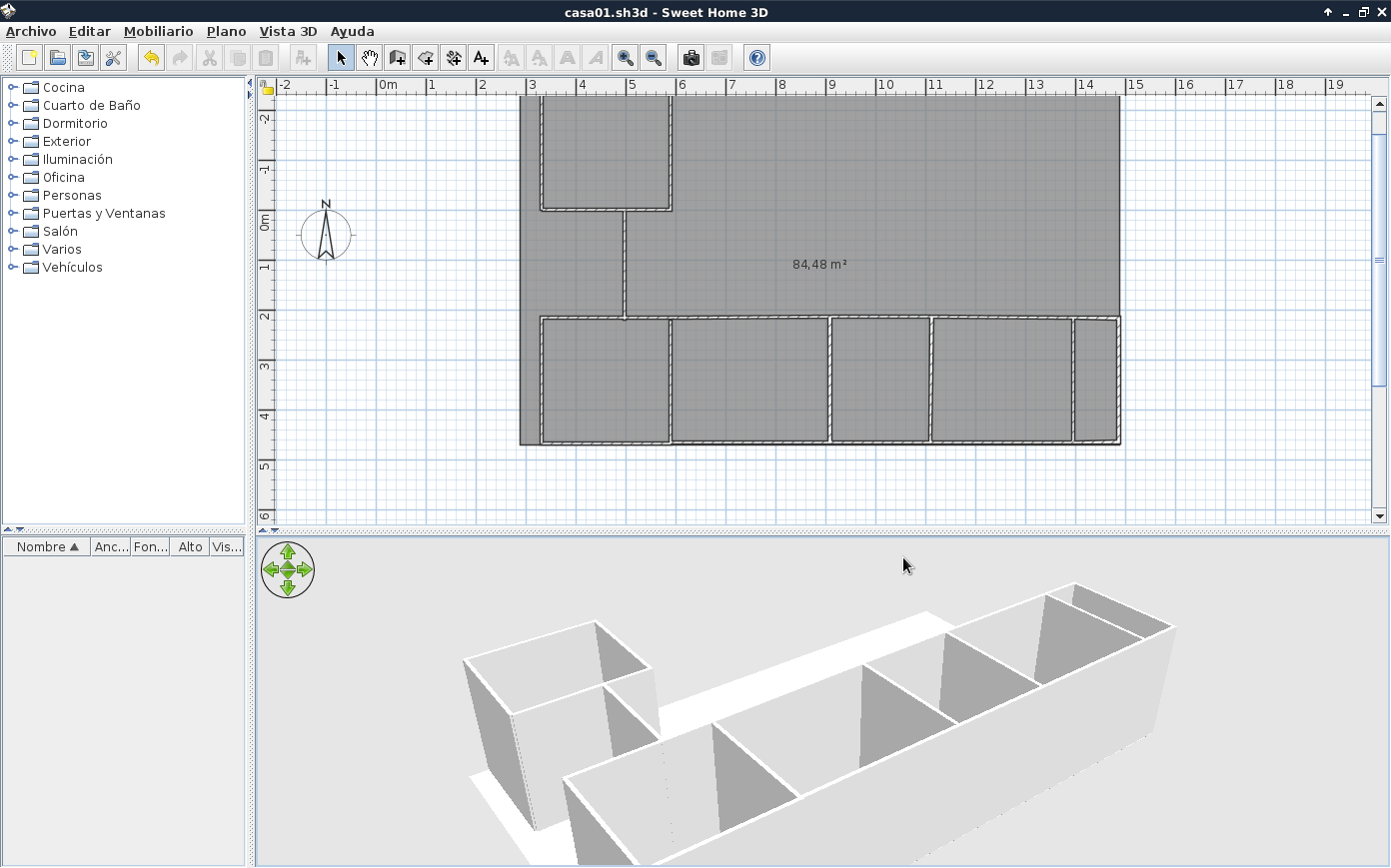
Task: Click the 3D view down navigation arrow
Action: tap(288, 588)
